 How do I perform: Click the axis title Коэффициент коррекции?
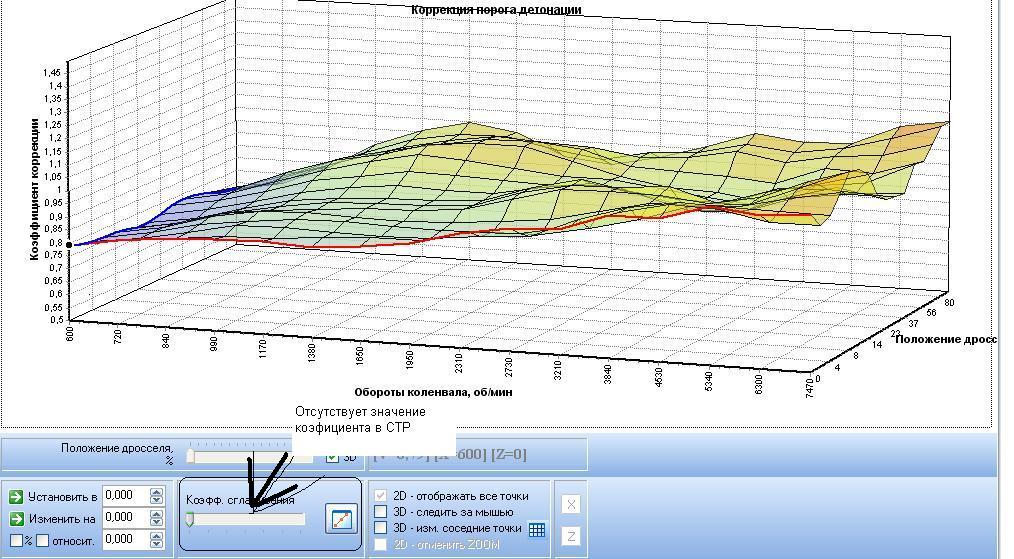click(x=34, y=190)
